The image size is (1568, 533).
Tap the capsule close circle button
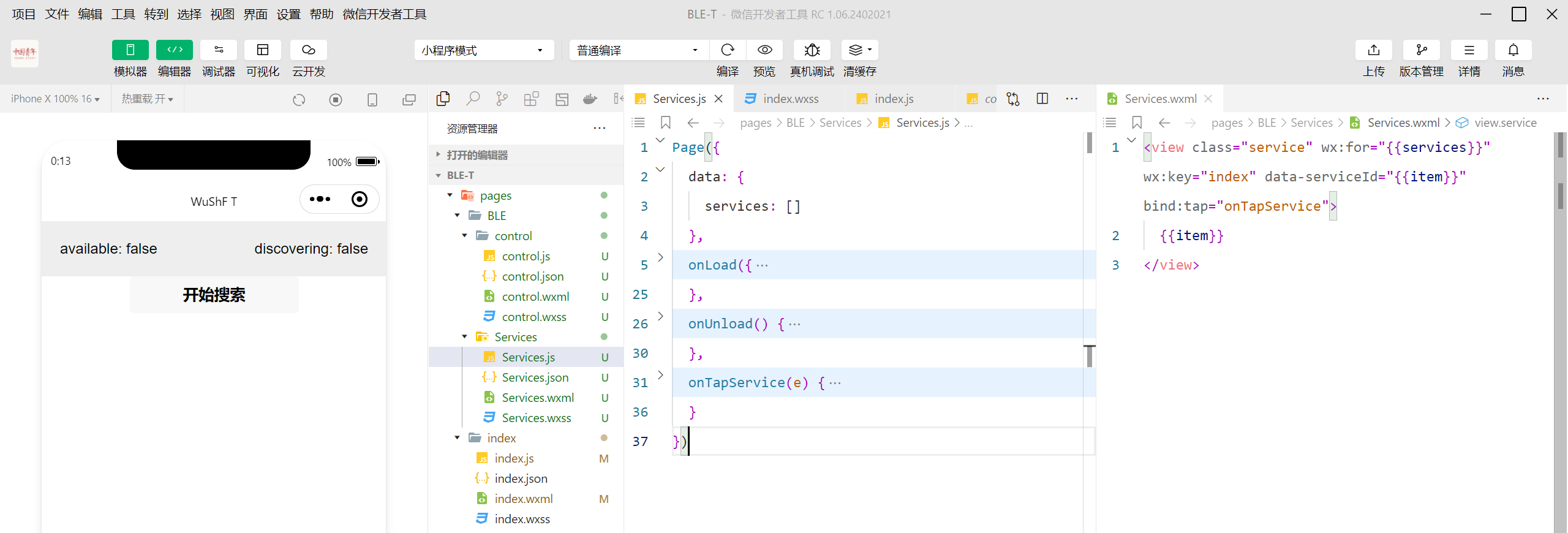pyautogui.click(x=360, y=199)
